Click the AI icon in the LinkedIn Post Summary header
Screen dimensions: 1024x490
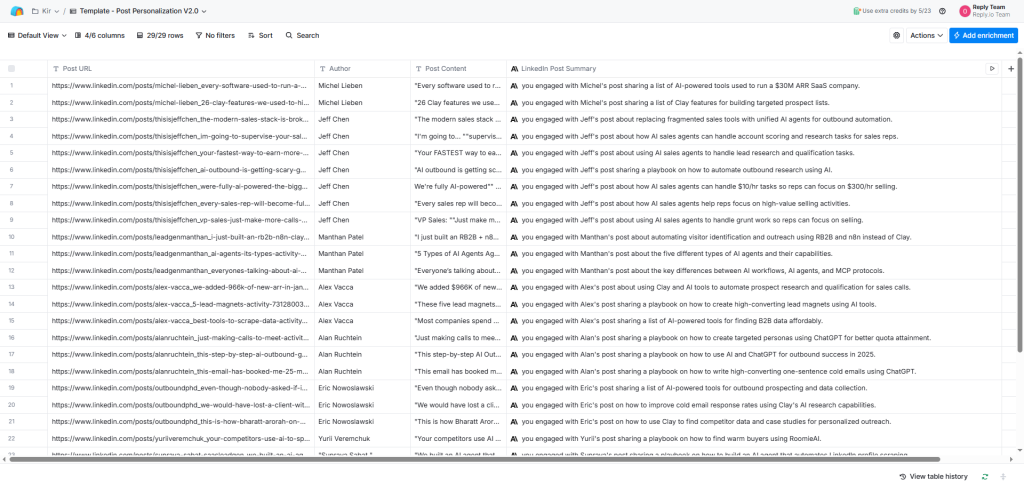click(x=514, y=69)
